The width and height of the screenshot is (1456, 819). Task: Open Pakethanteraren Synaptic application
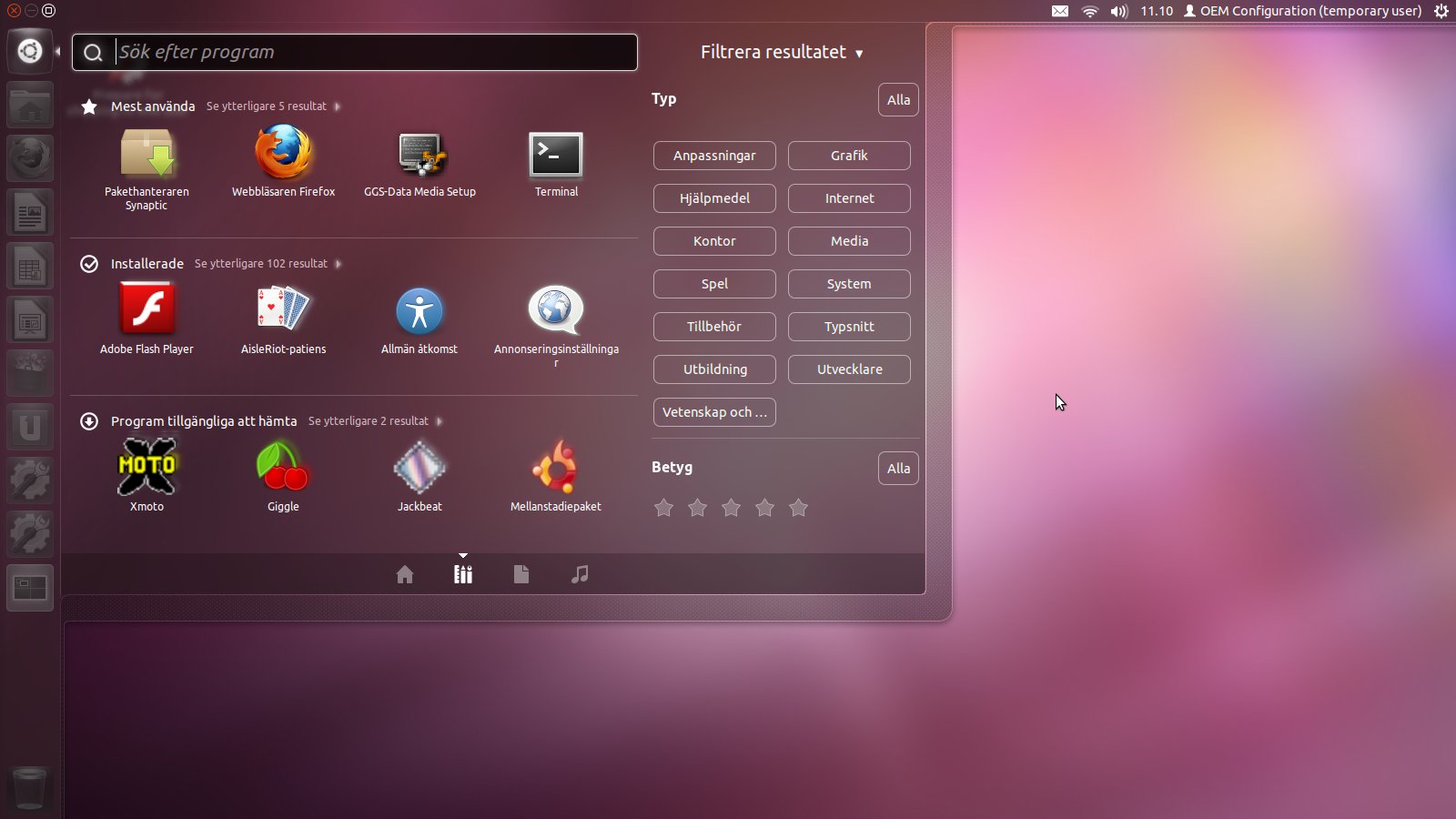(147, 169)
